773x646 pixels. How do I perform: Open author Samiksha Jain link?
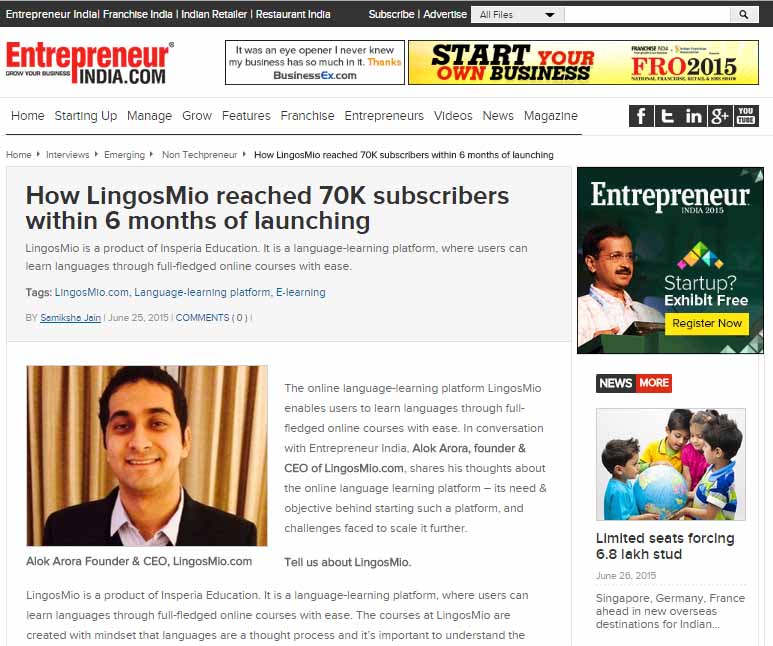70,318
